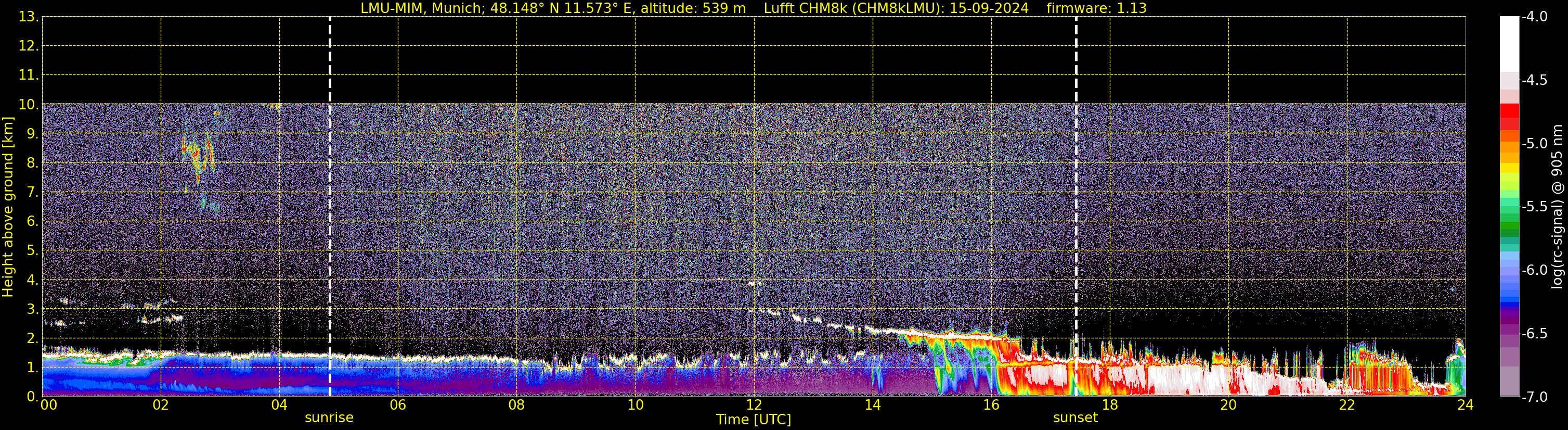This screenshot has height=430, width=1568.
Task: Click the 'Lufft CHM8k (CHM8kLMU): 15-09-2024' title text
Action: pos(896,8)
